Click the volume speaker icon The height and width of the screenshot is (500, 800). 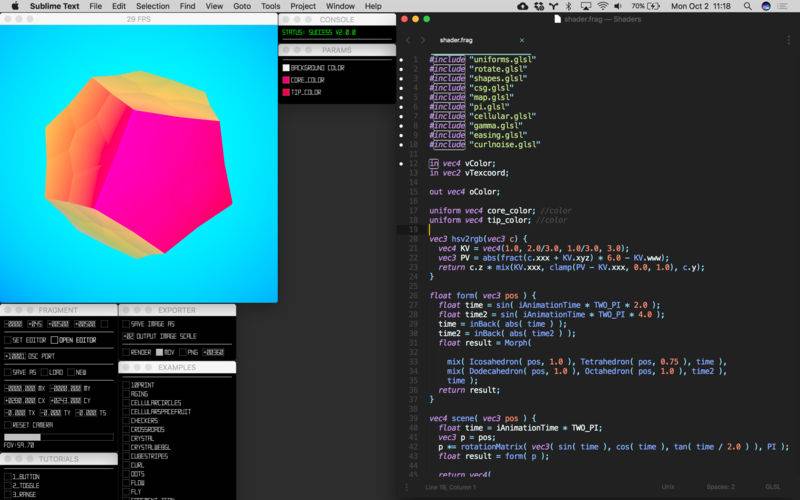618,6
